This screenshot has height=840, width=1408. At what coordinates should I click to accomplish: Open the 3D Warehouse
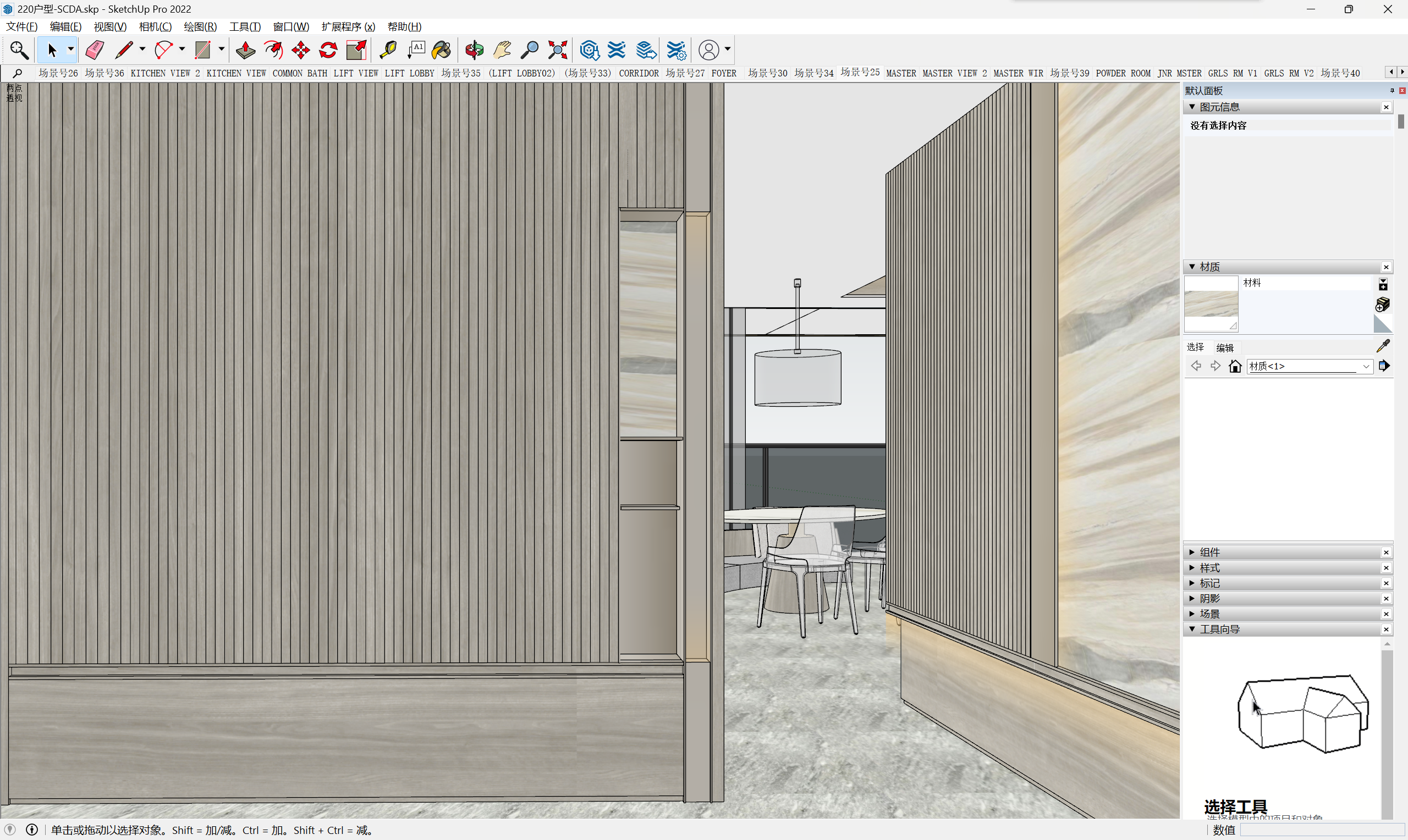point(590,50)
